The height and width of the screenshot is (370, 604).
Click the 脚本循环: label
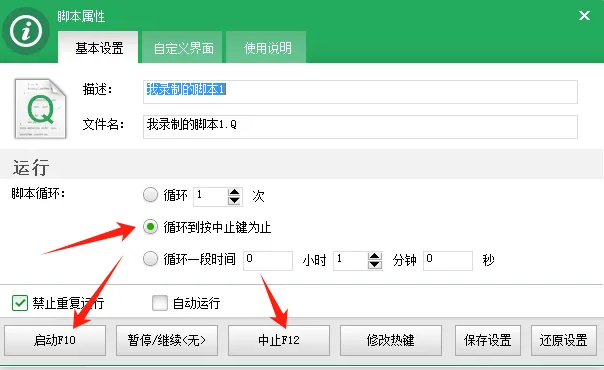pyautogui.click(x=38, y=193)
